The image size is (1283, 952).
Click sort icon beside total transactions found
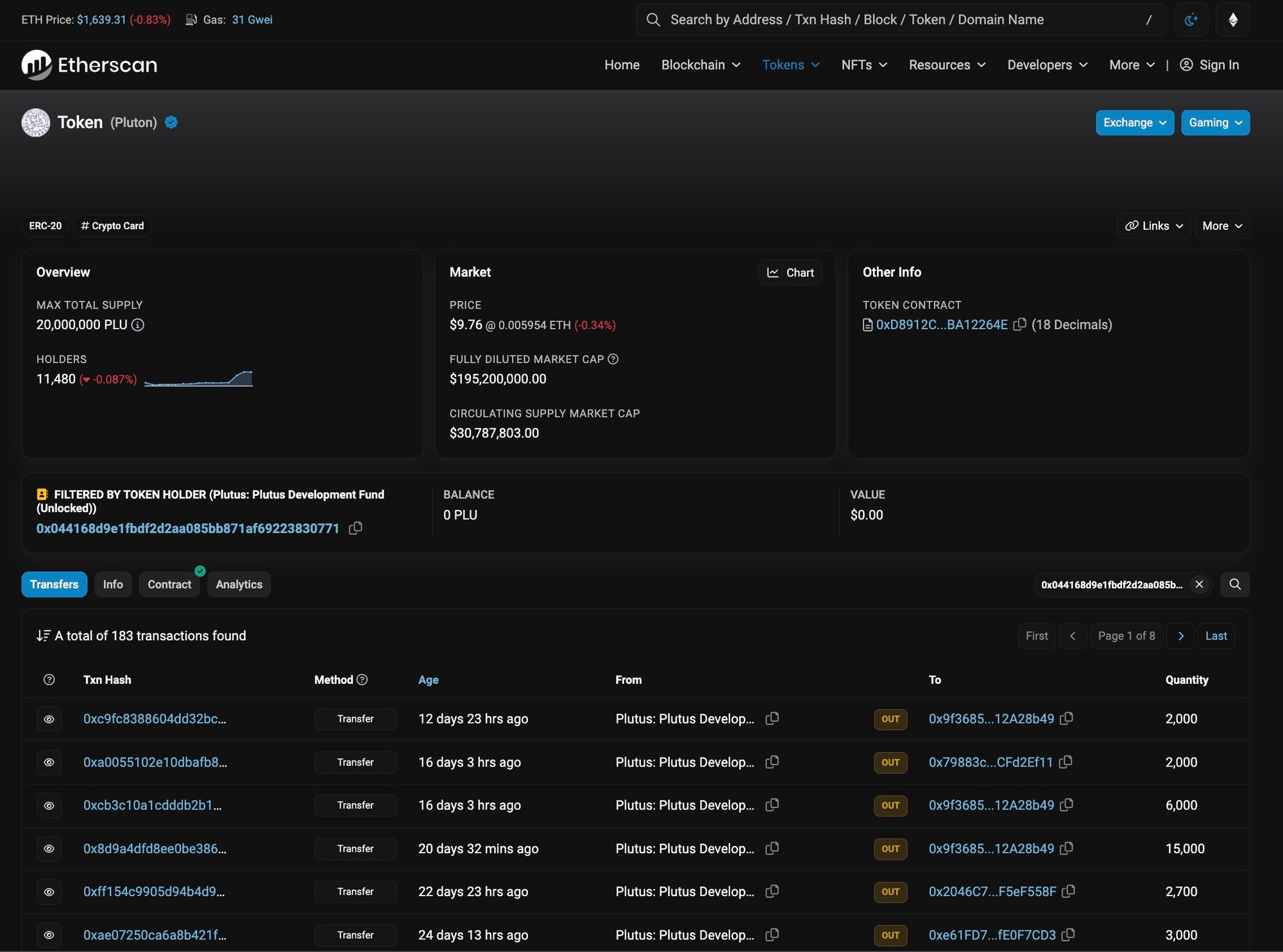pyautogui.click(x=43, y=636)
